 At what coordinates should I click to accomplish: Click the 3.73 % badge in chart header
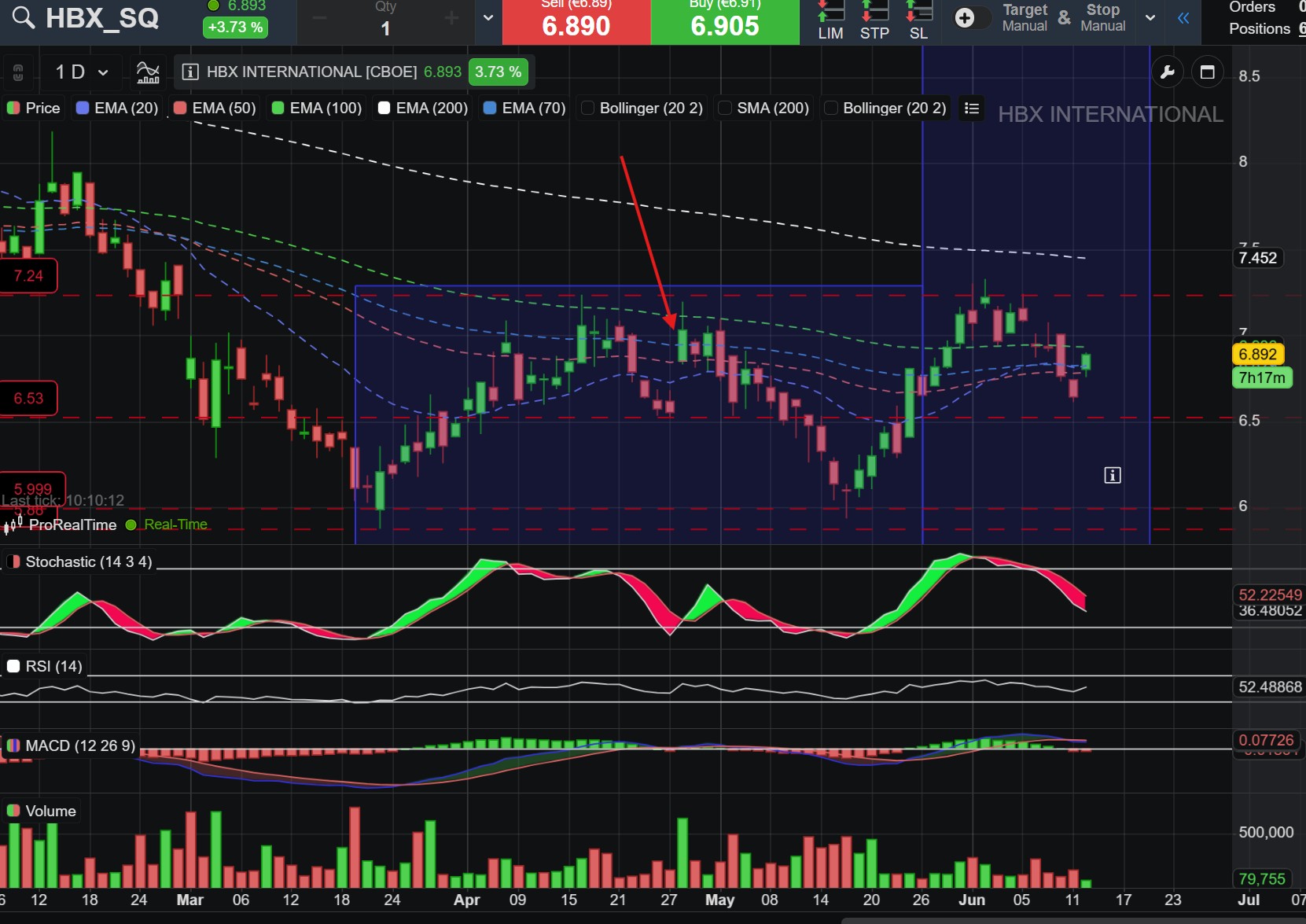[x=498, y=72]
